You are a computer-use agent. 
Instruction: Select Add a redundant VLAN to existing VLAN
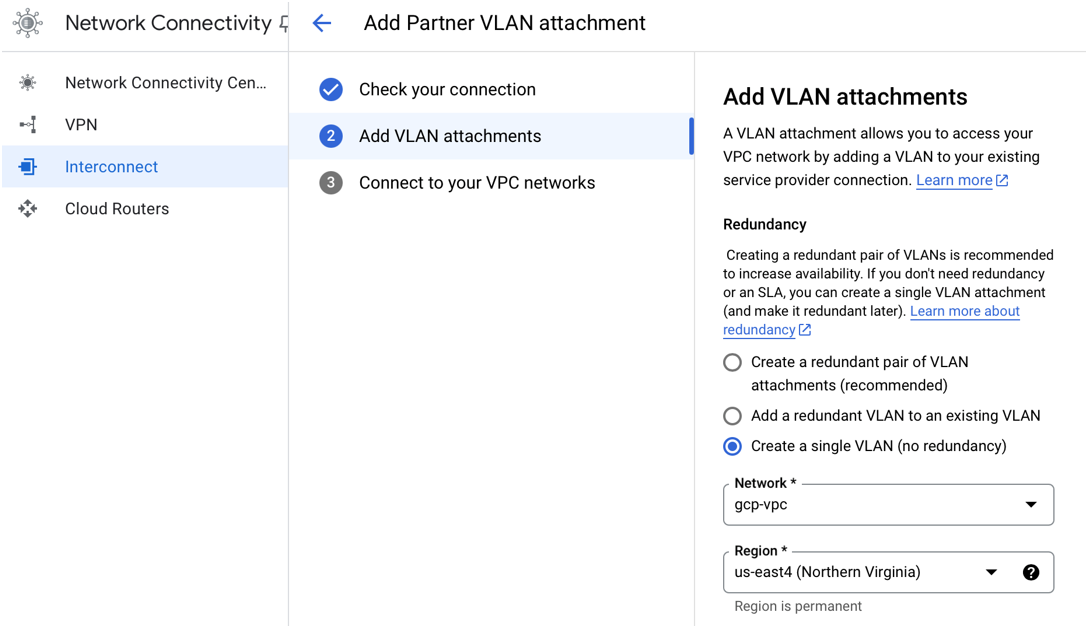[733, 416]
